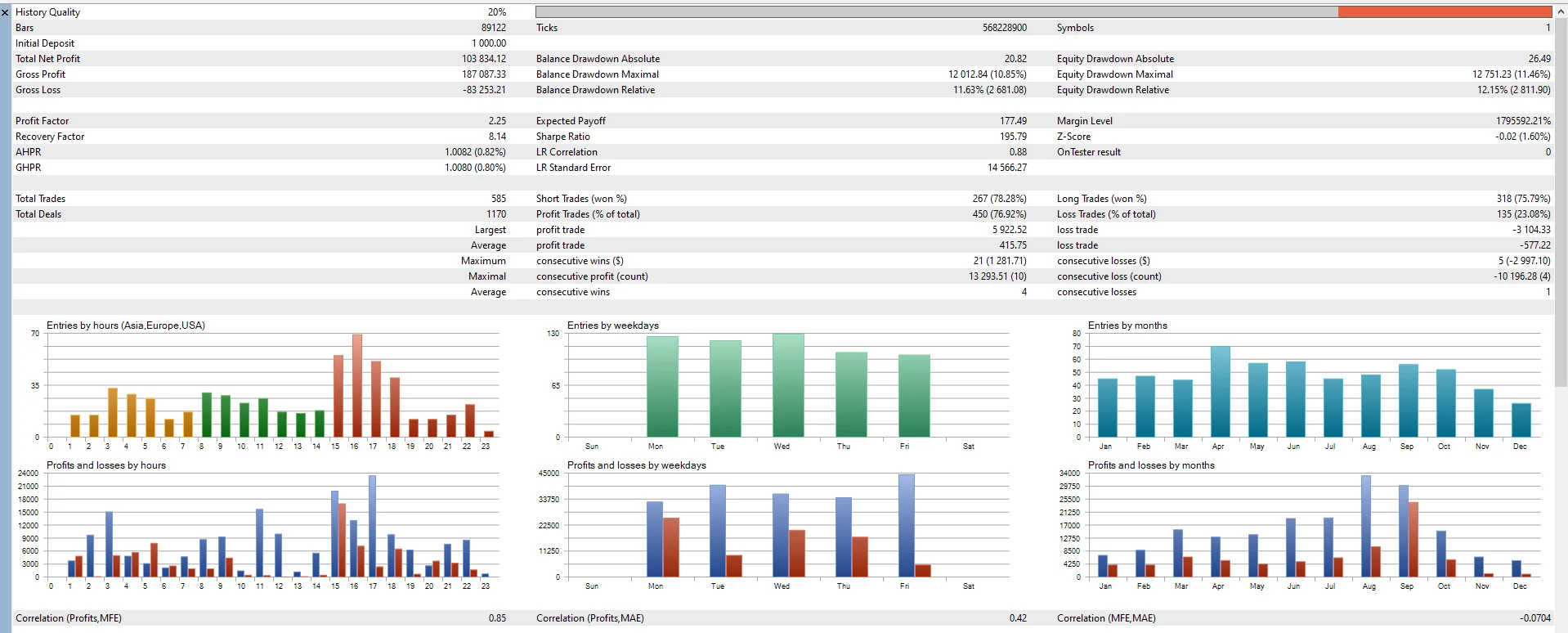This screenshot has height=633, width=1568.
Task: Click the OnTester result label
Action: point(1089,152)
